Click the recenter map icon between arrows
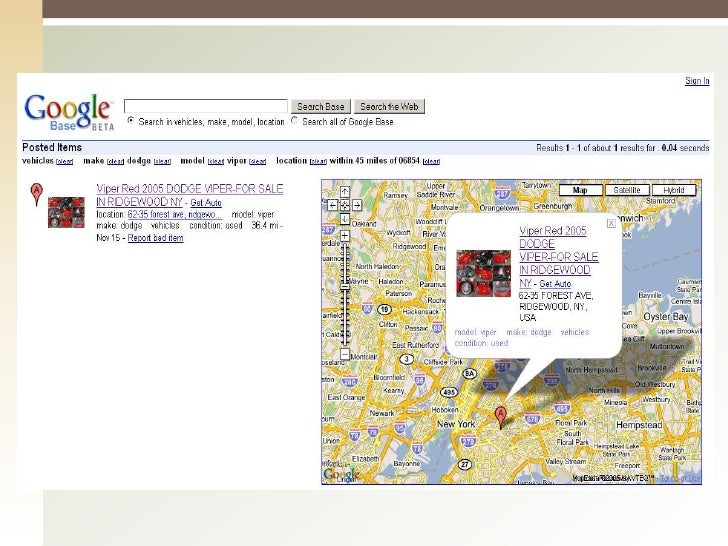The image size is (728, 546). (344, 205)
